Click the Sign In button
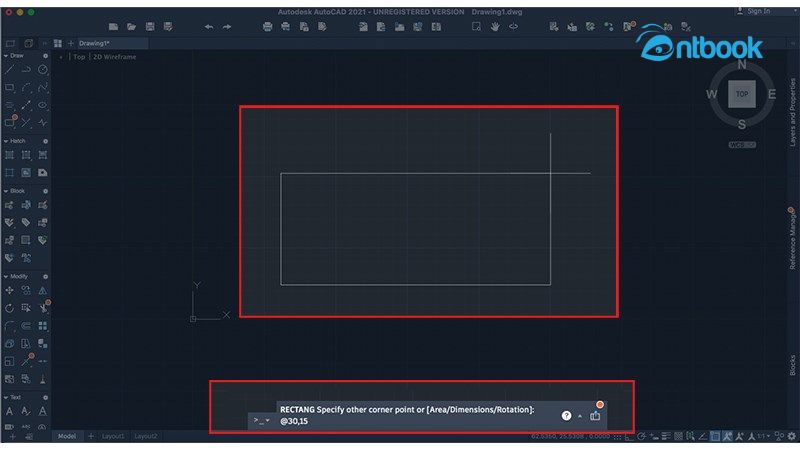This screenshot has height=450, width=800. tap(758, 11)
